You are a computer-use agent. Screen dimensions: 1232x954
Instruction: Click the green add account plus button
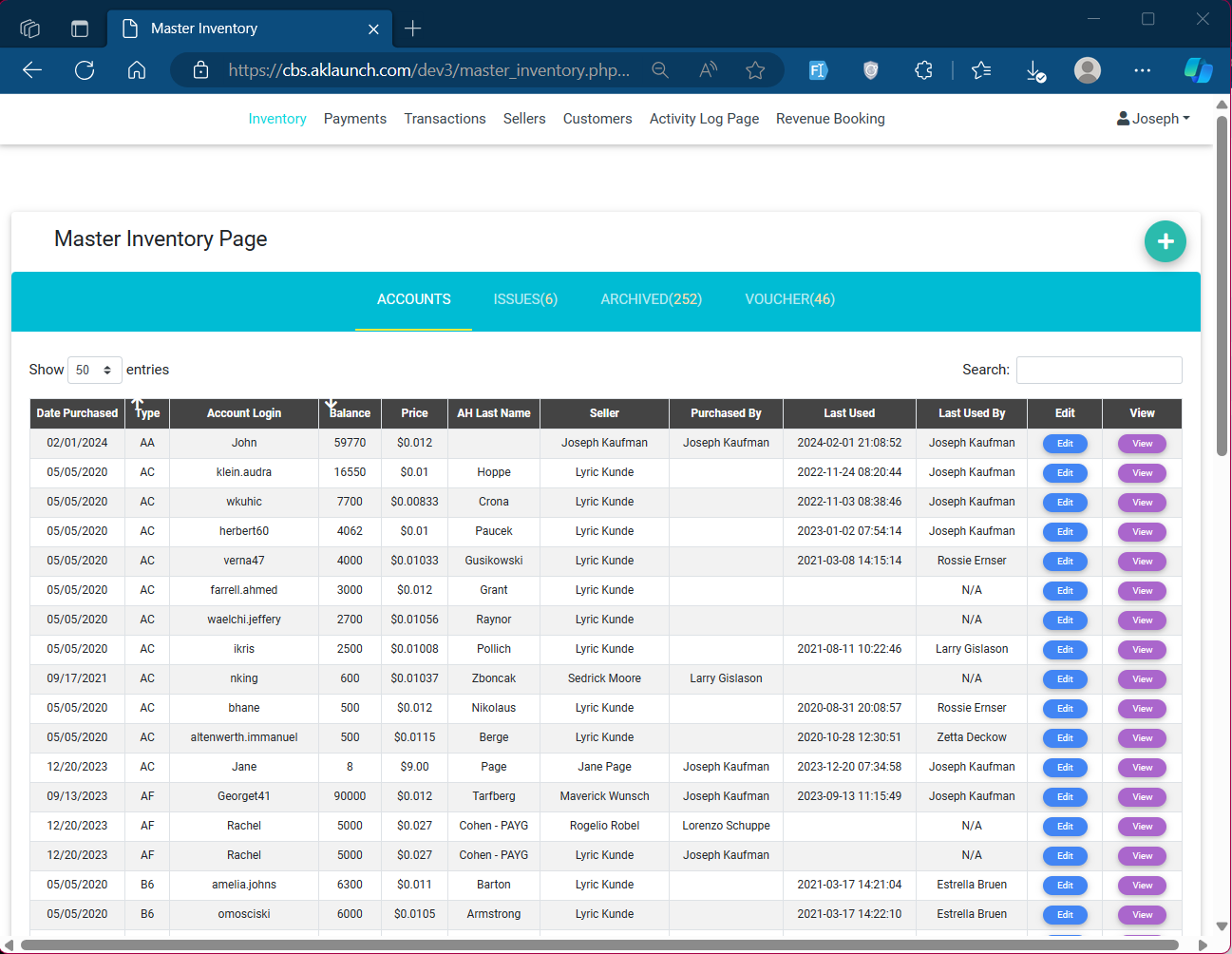pyautogui.click(x=1165, y=241)
